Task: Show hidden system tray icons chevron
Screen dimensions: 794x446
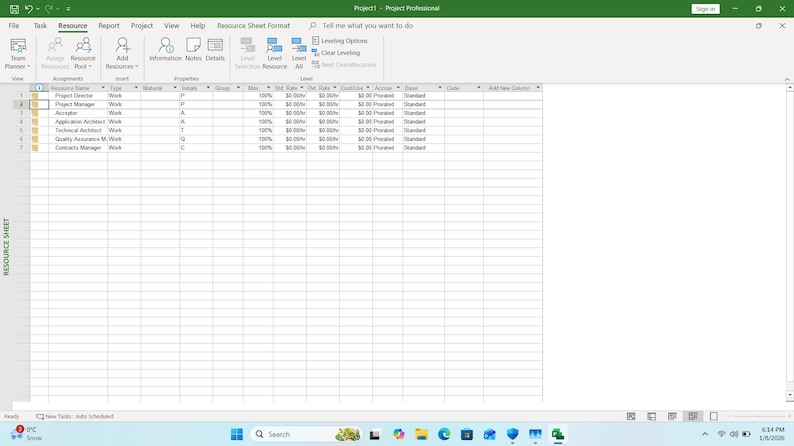Action: (705, 434)
